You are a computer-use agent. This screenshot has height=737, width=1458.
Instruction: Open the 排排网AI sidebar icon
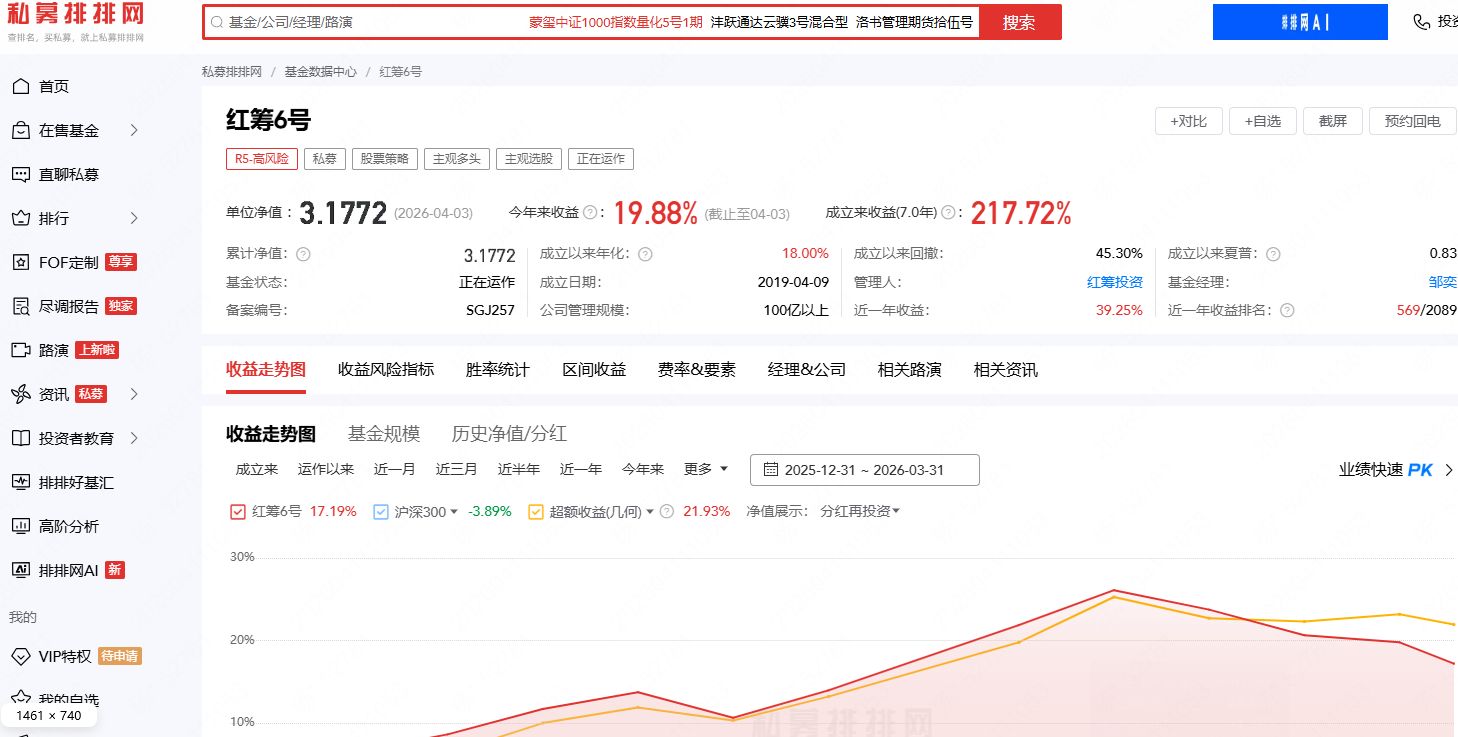pyautogui.click(x=21, y=570)
